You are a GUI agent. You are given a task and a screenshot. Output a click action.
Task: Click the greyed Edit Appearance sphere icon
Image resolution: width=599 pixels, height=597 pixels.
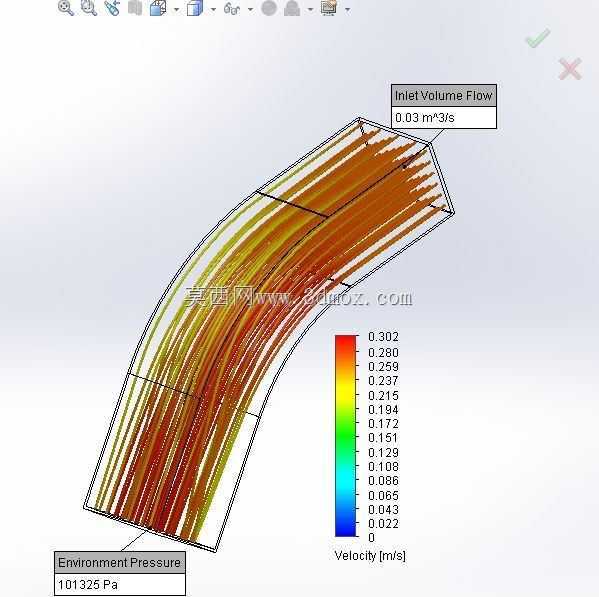pos(269,8)
